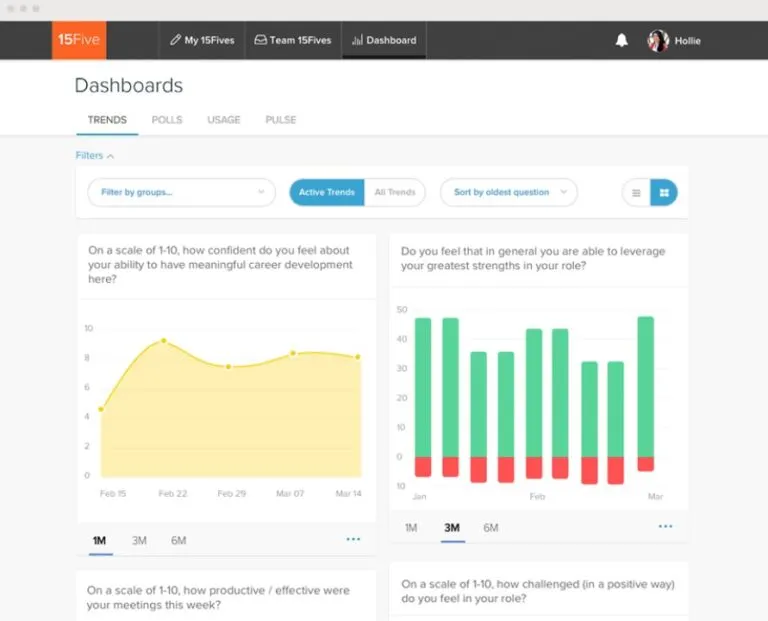Click the 15Five logo
Image resolution: width=768 pixels, height=621 pixels.
point(79,40)
